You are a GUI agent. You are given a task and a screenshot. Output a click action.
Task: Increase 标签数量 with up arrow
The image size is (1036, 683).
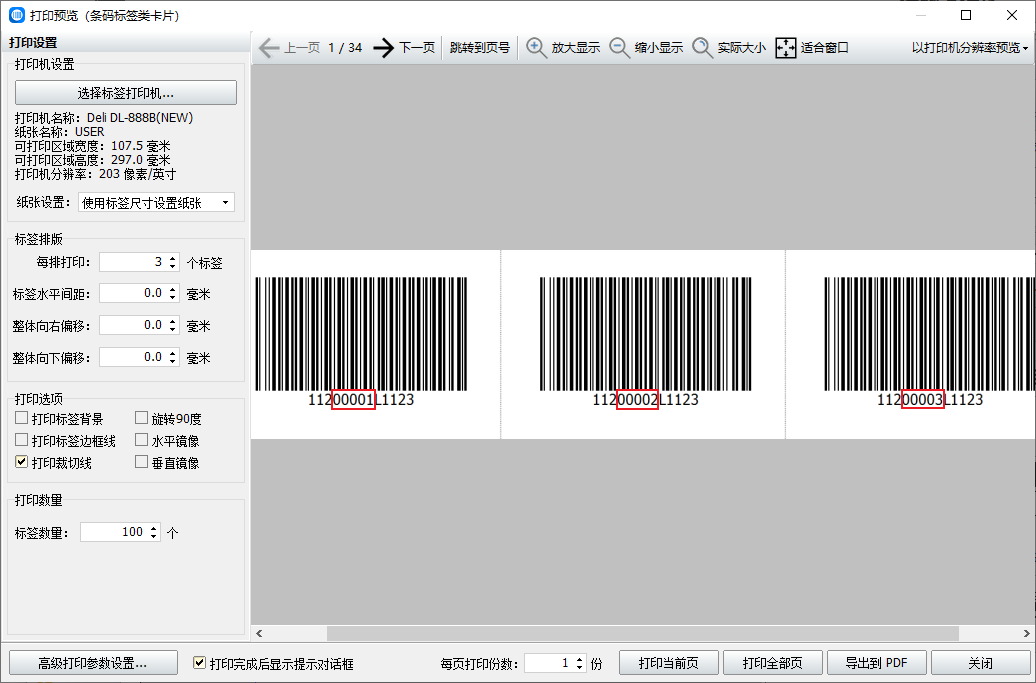pos(154,528)
